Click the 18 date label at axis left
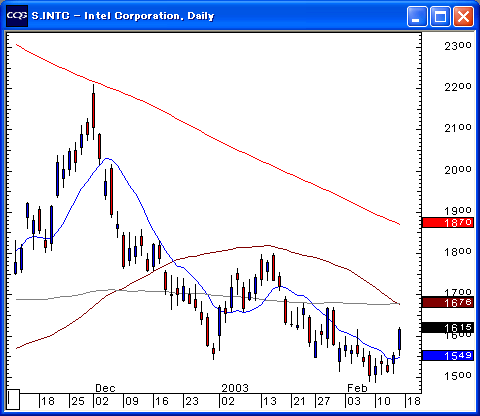Screen dimensions: 480x416 [48, 401]
